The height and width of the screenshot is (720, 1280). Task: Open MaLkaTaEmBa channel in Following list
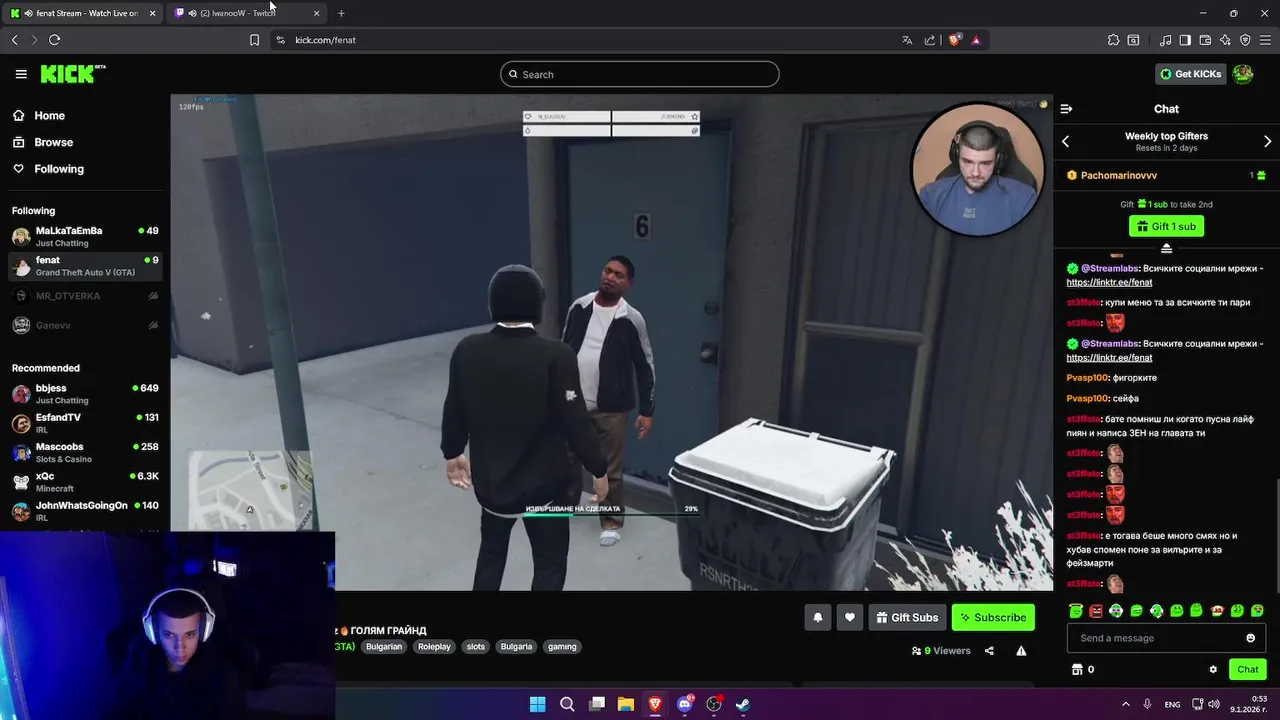pos(85,236)
